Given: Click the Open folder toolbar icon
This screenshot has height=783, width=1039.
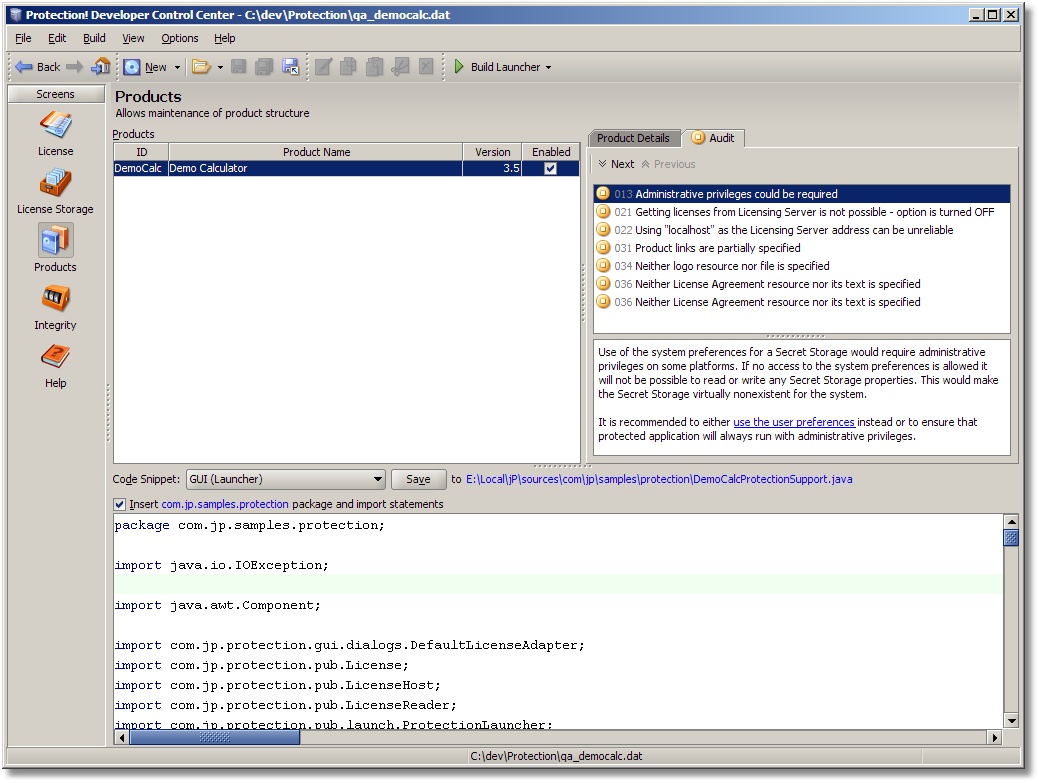Looking at the screenshot, I should click(200, 67).
